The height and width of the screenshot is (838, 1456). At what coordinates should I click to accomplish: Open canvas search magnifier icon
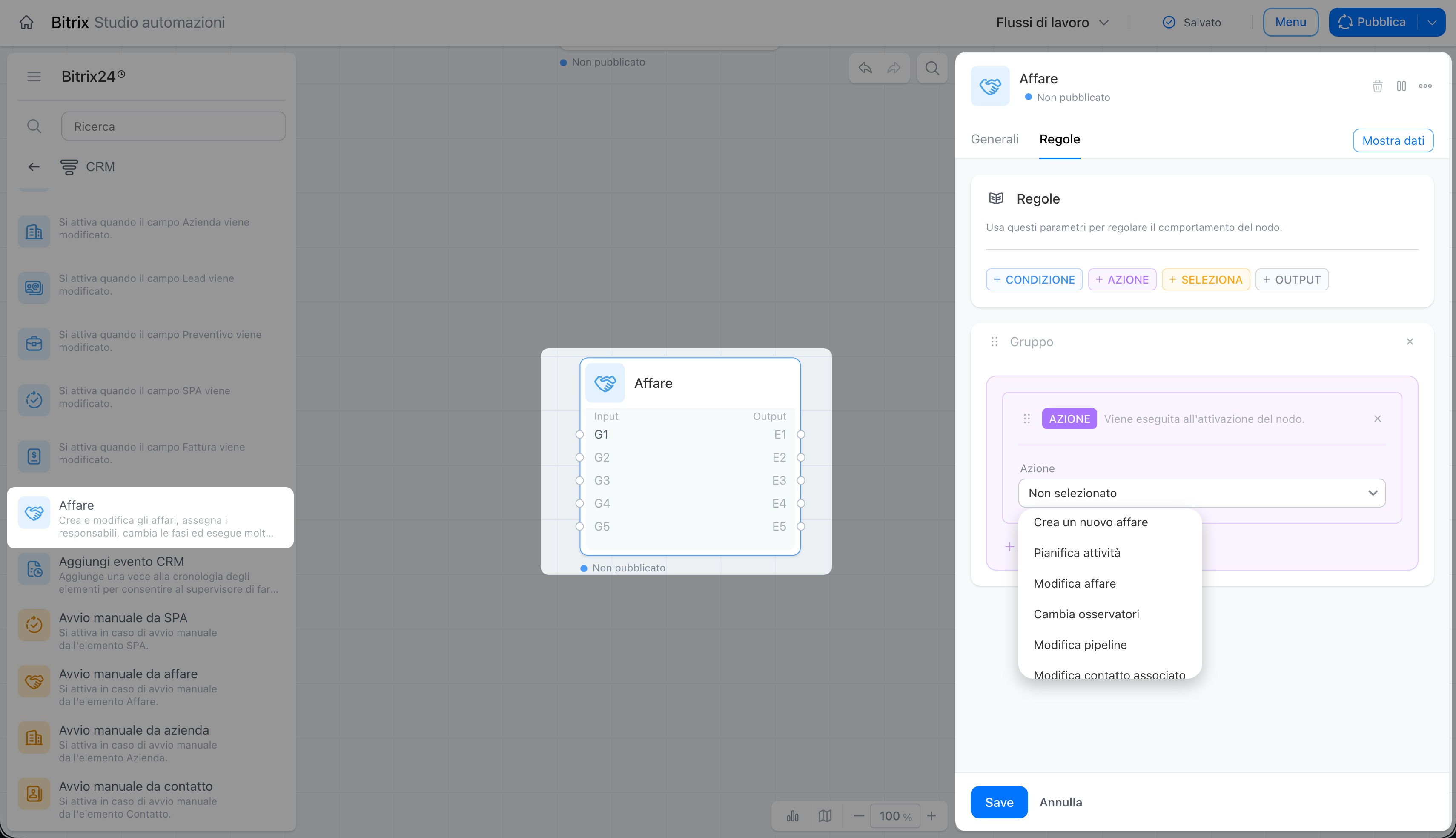tap(932, 68)
